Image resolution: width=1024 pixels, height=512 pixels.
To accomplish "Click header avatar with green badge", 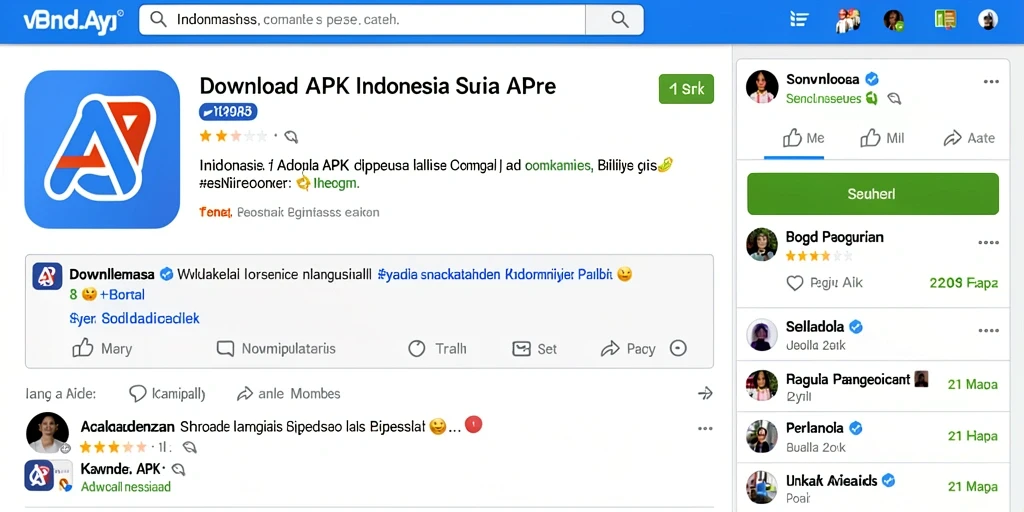I will point(893,20).
